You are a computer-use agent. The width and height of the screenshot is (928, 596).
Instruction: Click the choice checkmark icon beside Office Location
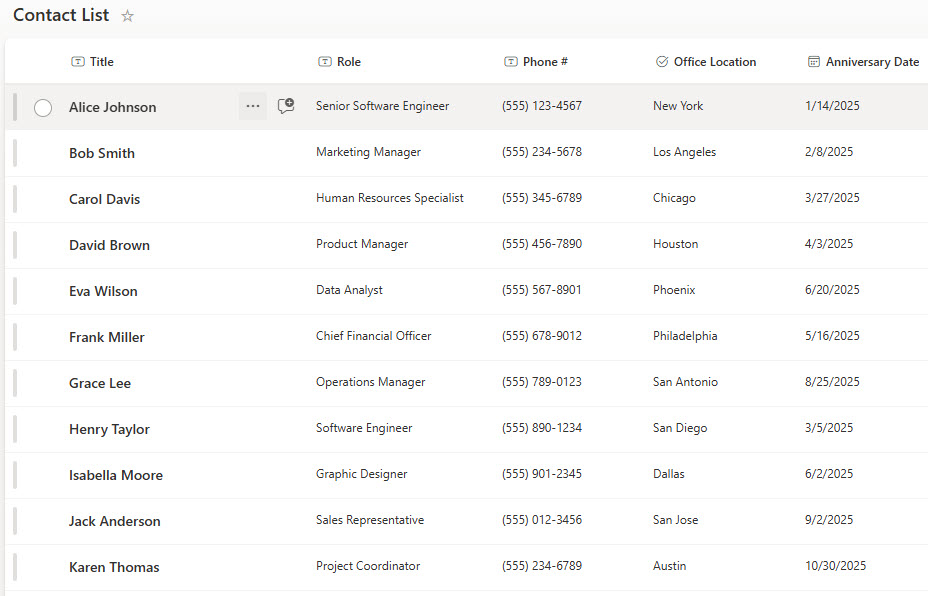(661, 62)
